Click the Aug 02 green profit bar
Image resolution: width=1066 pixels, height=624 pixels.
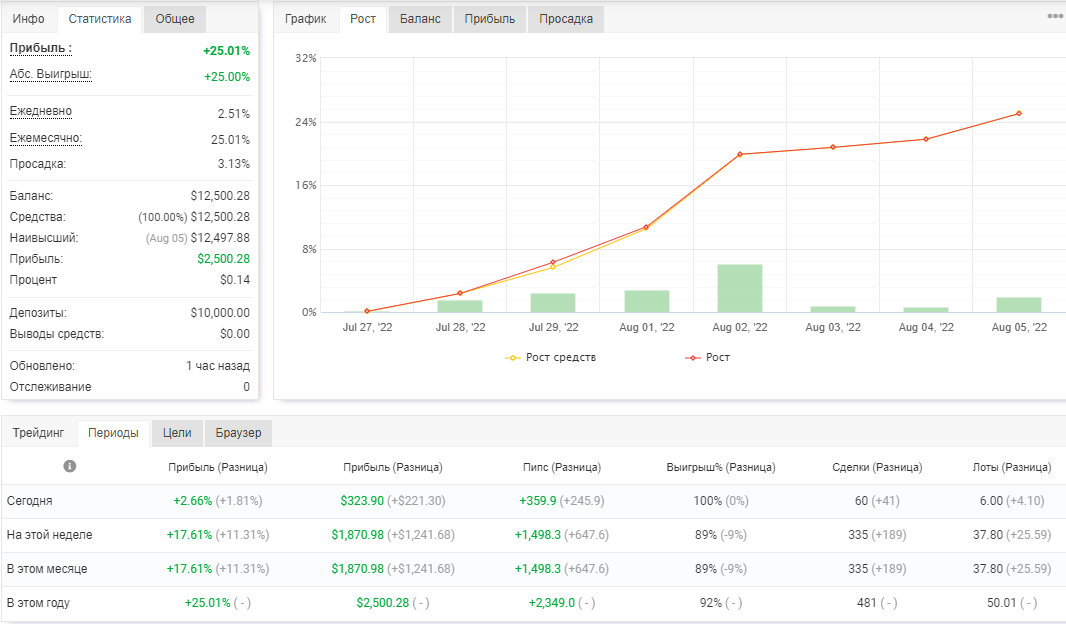(740, 288)
